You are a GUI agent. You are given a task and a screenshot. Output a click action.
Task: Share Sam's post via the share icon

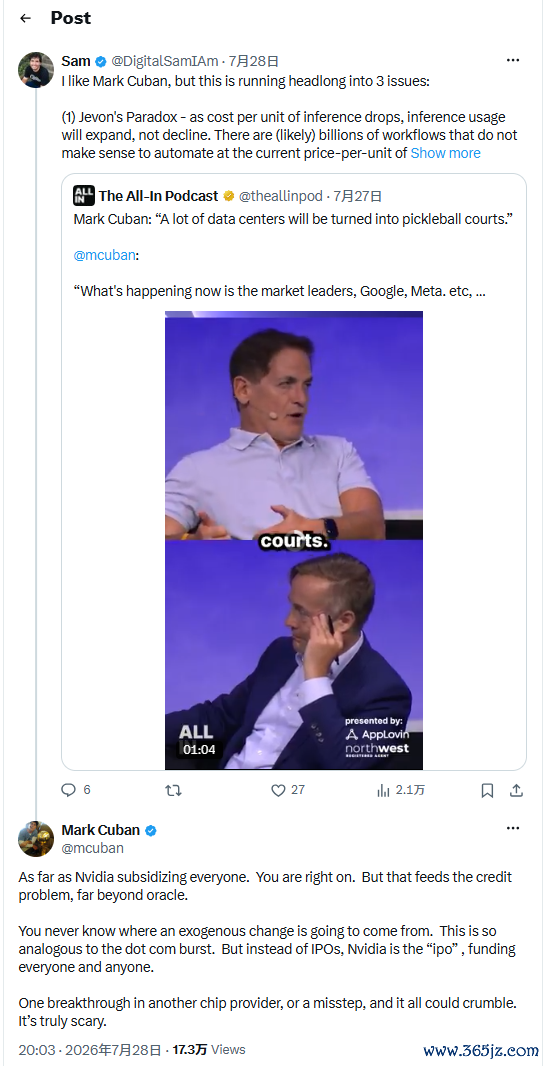517,790
